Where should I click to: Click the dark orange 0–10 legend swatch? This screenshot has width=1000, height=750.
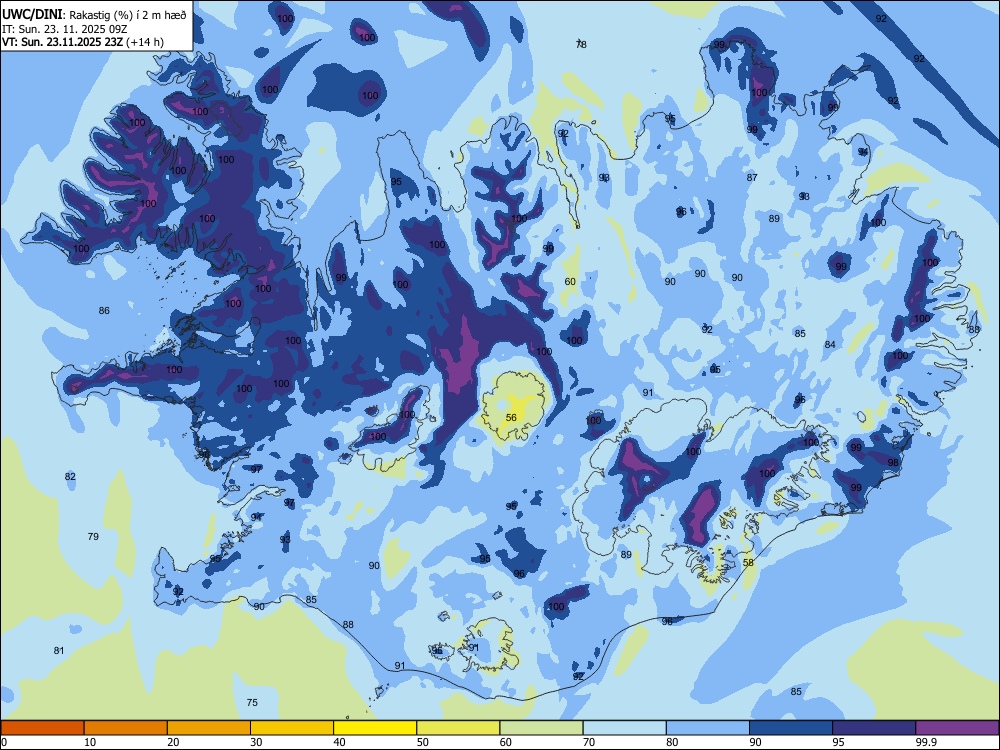[x=42, y=728]
